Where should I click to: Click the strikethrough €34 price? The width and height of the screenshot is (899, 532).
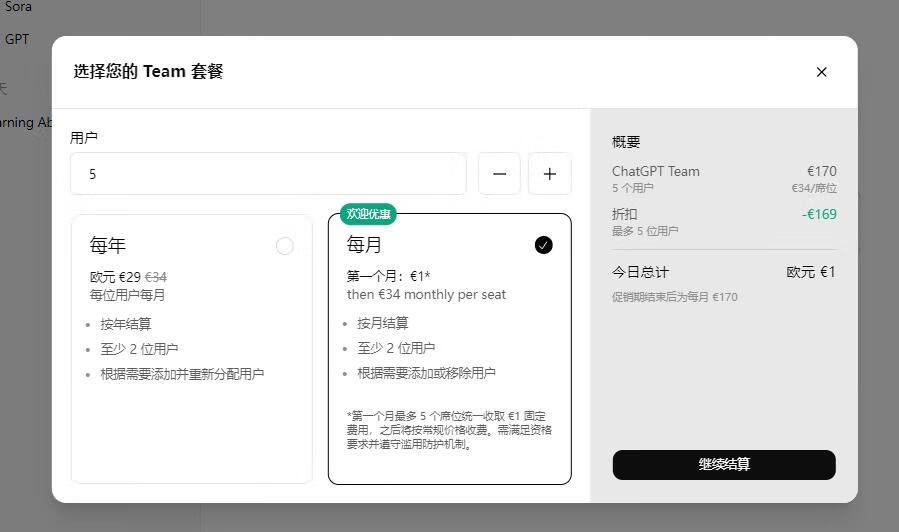[x=156, y=277]
